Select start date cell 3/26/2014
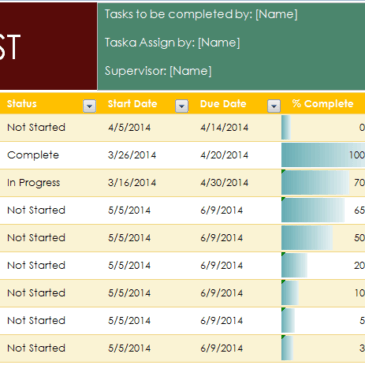Viewport: 365px width, 365px height. [x=143, y=155]
